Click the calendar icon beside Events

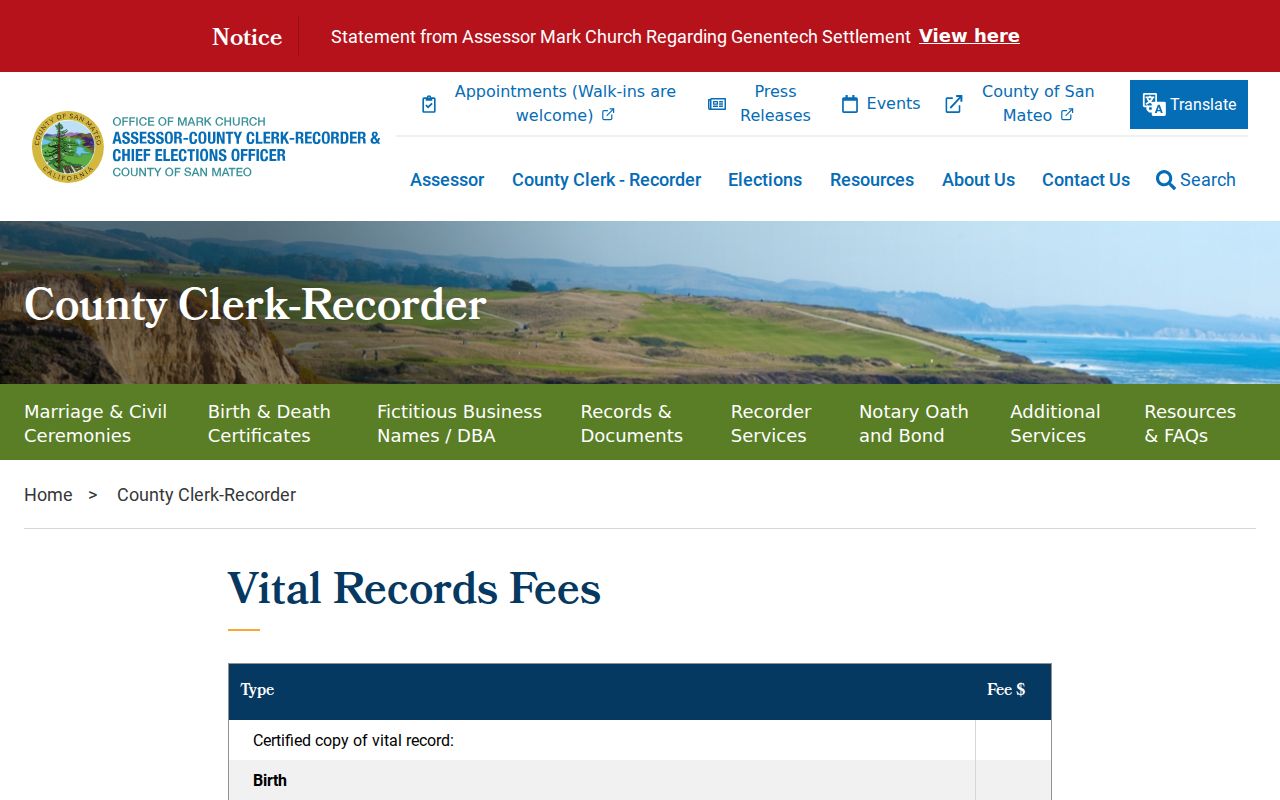click(x=850, y=104)
